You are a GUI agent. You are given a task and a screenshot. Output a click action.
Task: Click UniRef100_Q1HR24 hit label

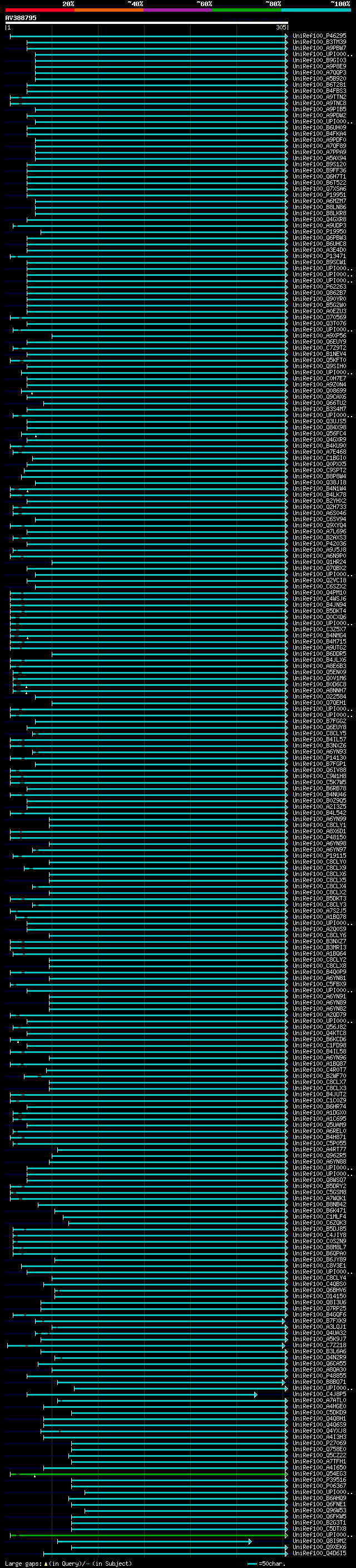pos(319,562)
